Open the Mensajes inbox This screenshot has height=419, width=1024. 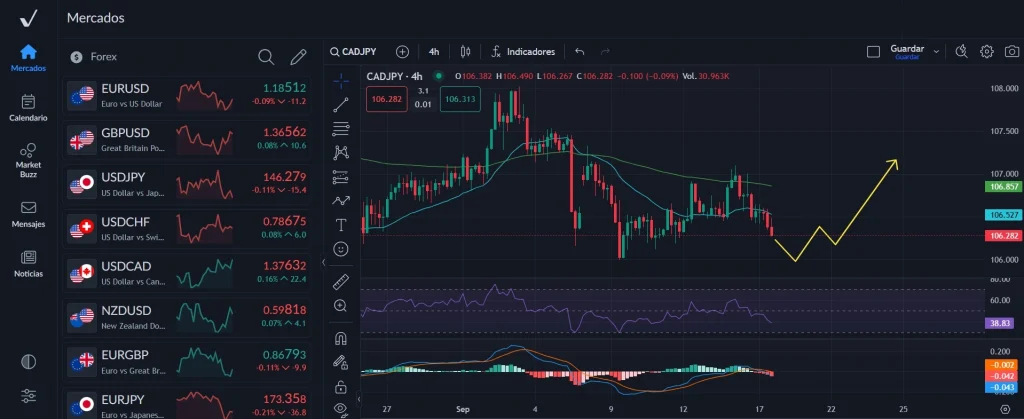point(28,214)
